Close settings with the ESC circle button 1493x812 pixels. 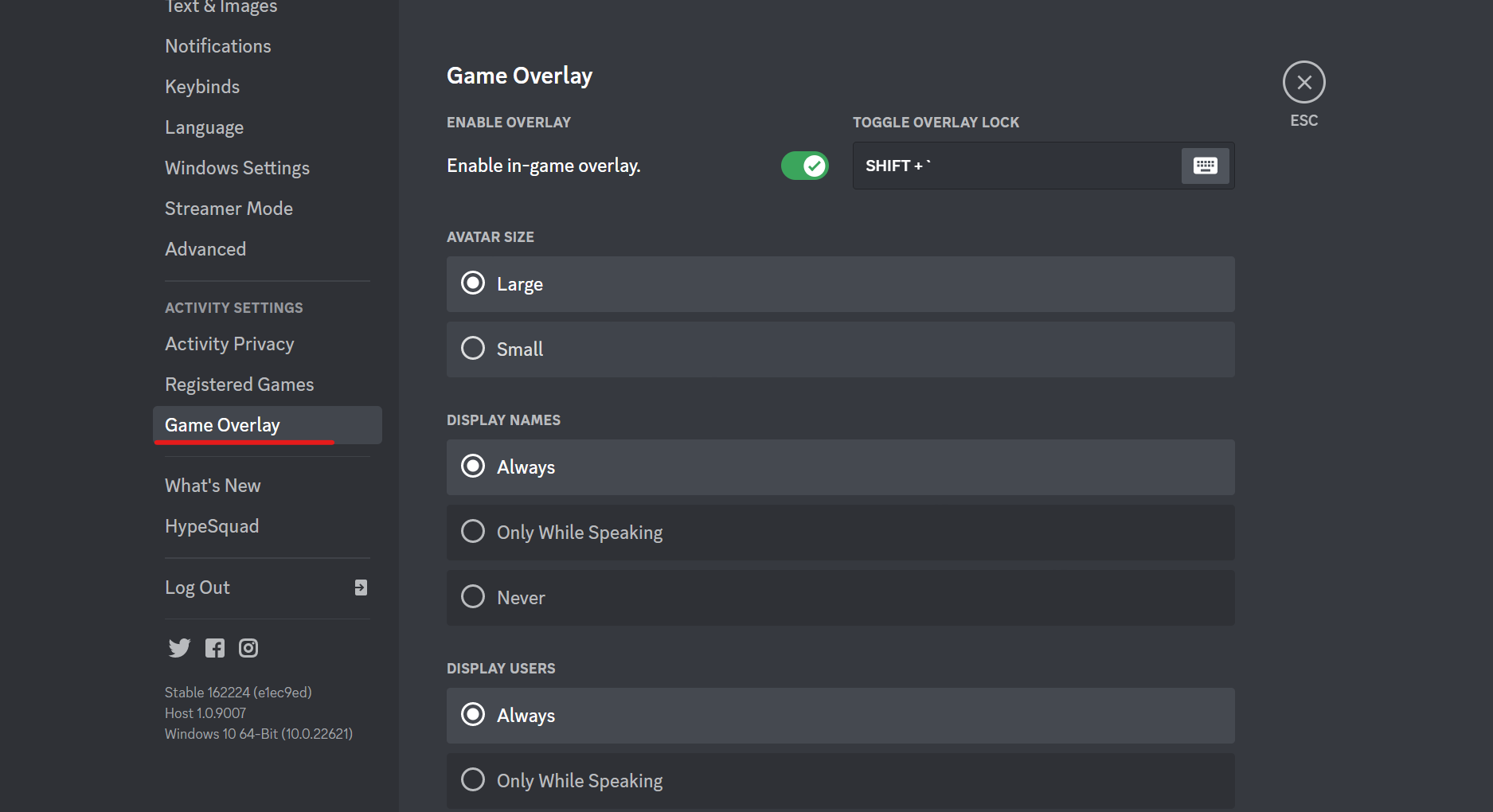click(1303, 82)
